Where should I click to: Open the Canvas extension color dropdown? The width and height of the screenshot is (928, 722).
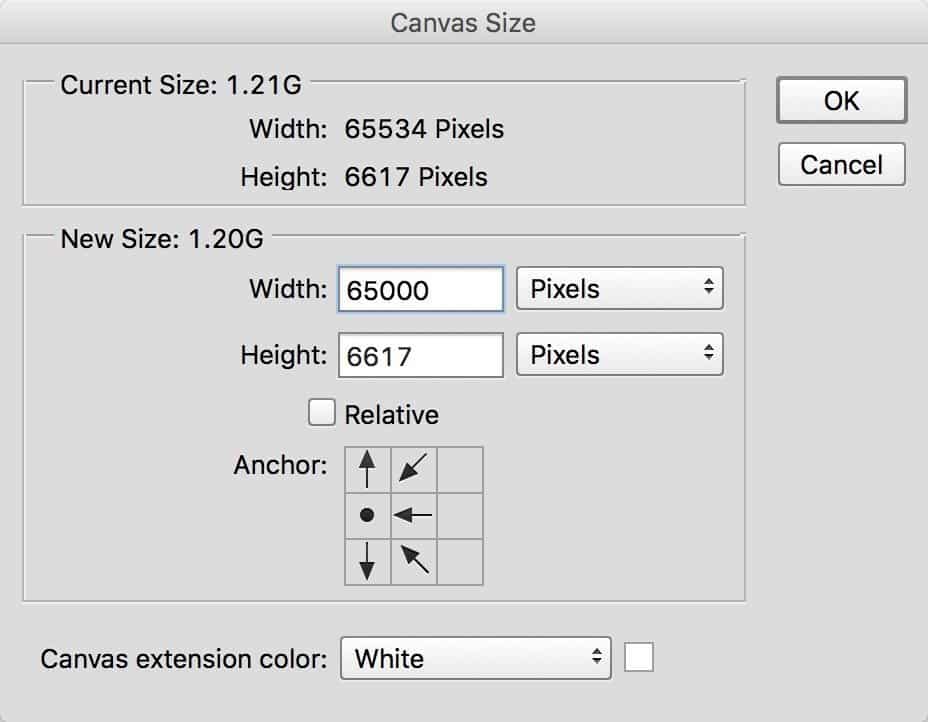tap(476, 658)
